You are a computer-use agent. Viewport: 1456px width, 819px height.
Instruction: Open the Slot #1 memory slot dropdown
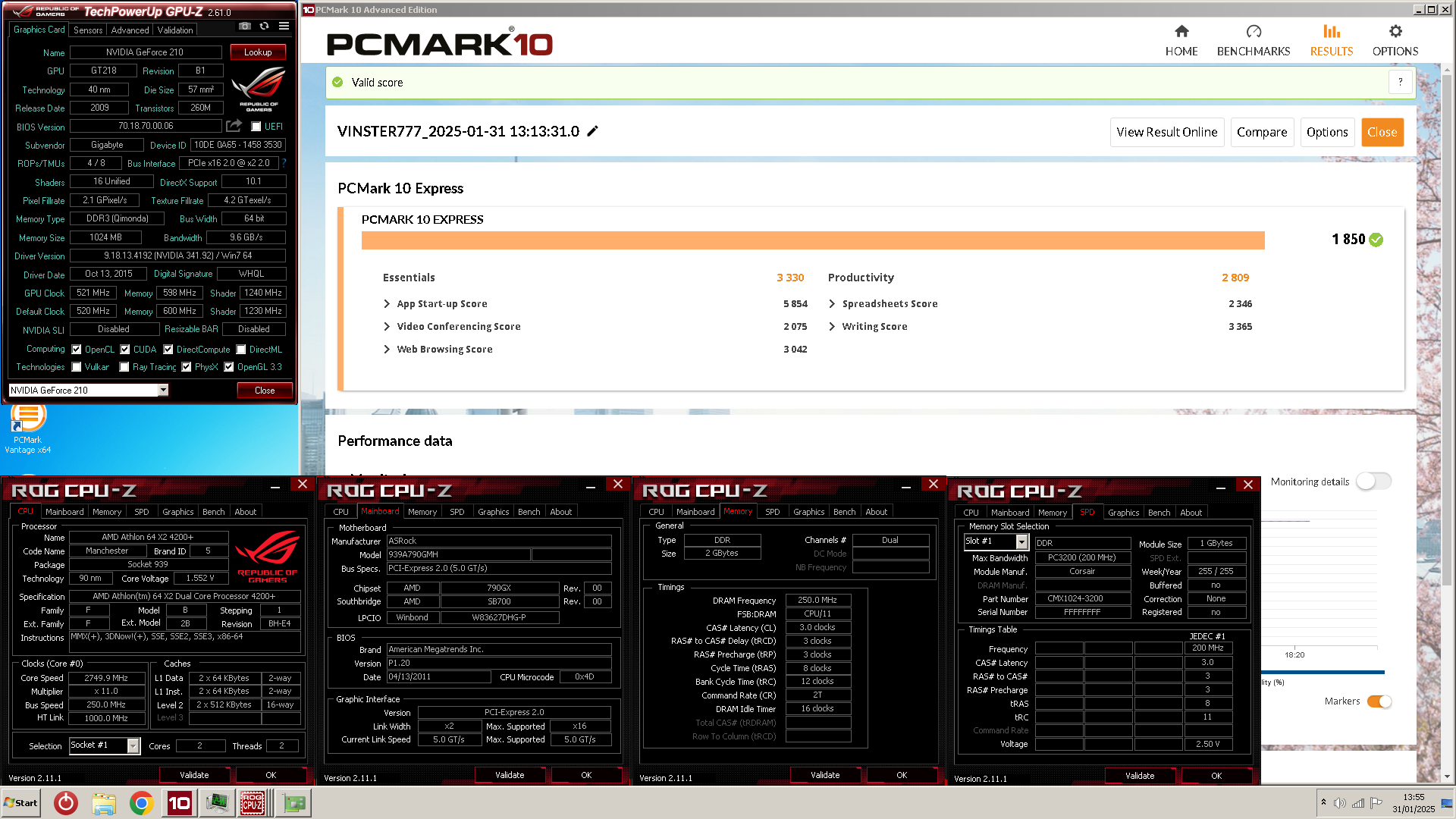point(1021,541)
